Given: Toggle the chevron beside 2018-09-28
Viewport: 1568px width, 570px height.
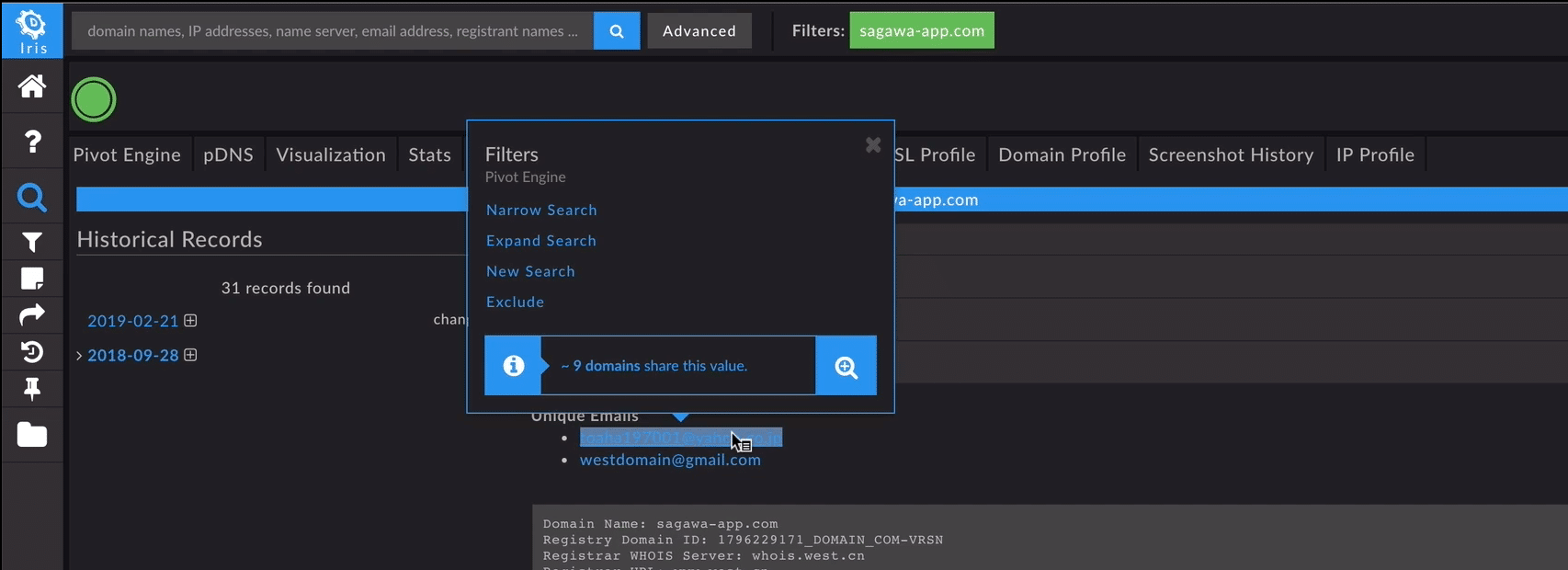Looking at the screenshot, I should (x=79, y=356).
